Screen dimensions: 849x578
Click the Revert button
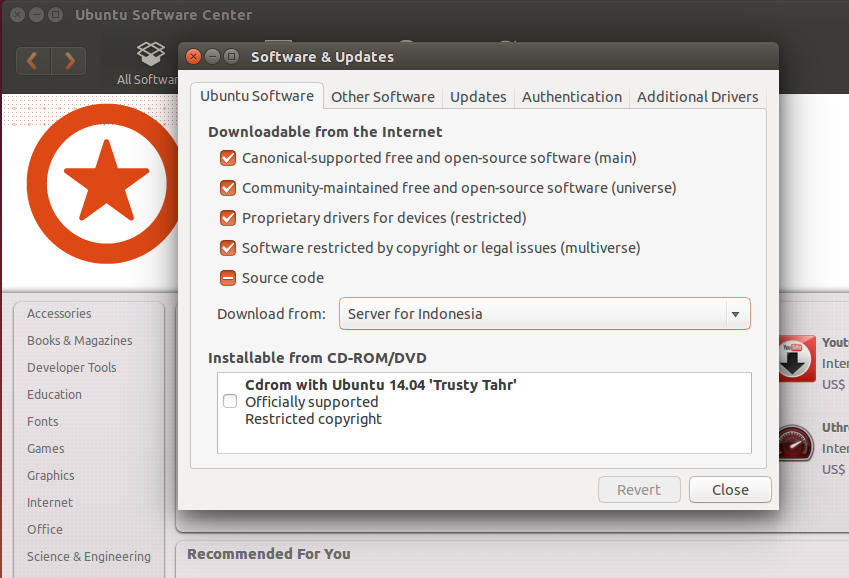pyautogui.click(x=639, y=490)
